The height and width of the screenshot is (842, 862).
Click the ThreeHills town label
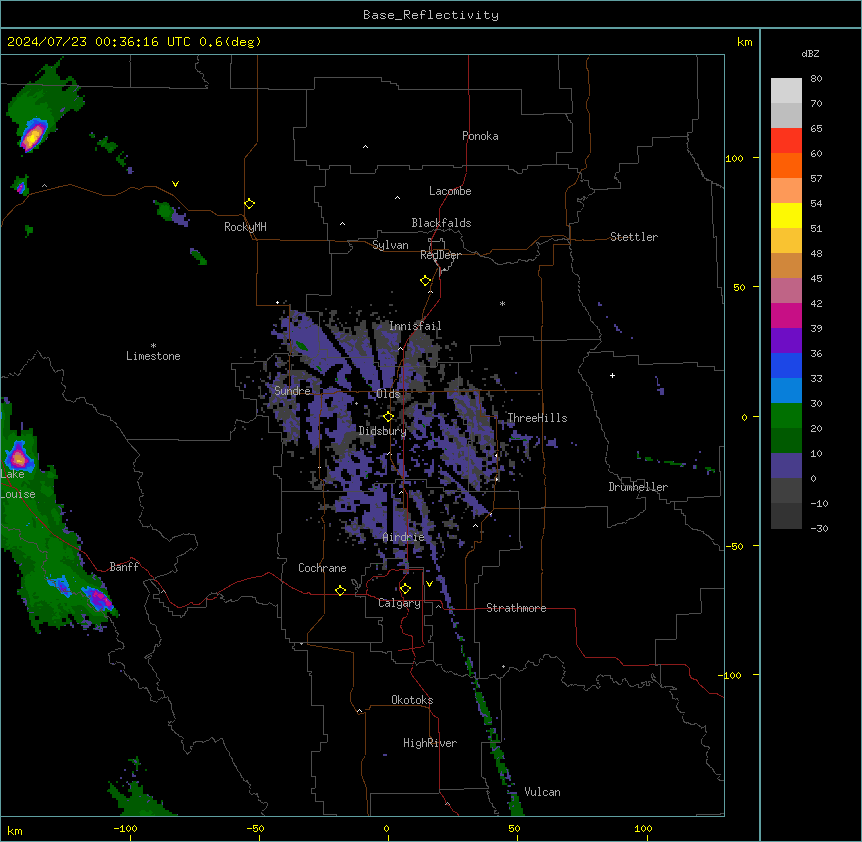(x=537, y=418)
